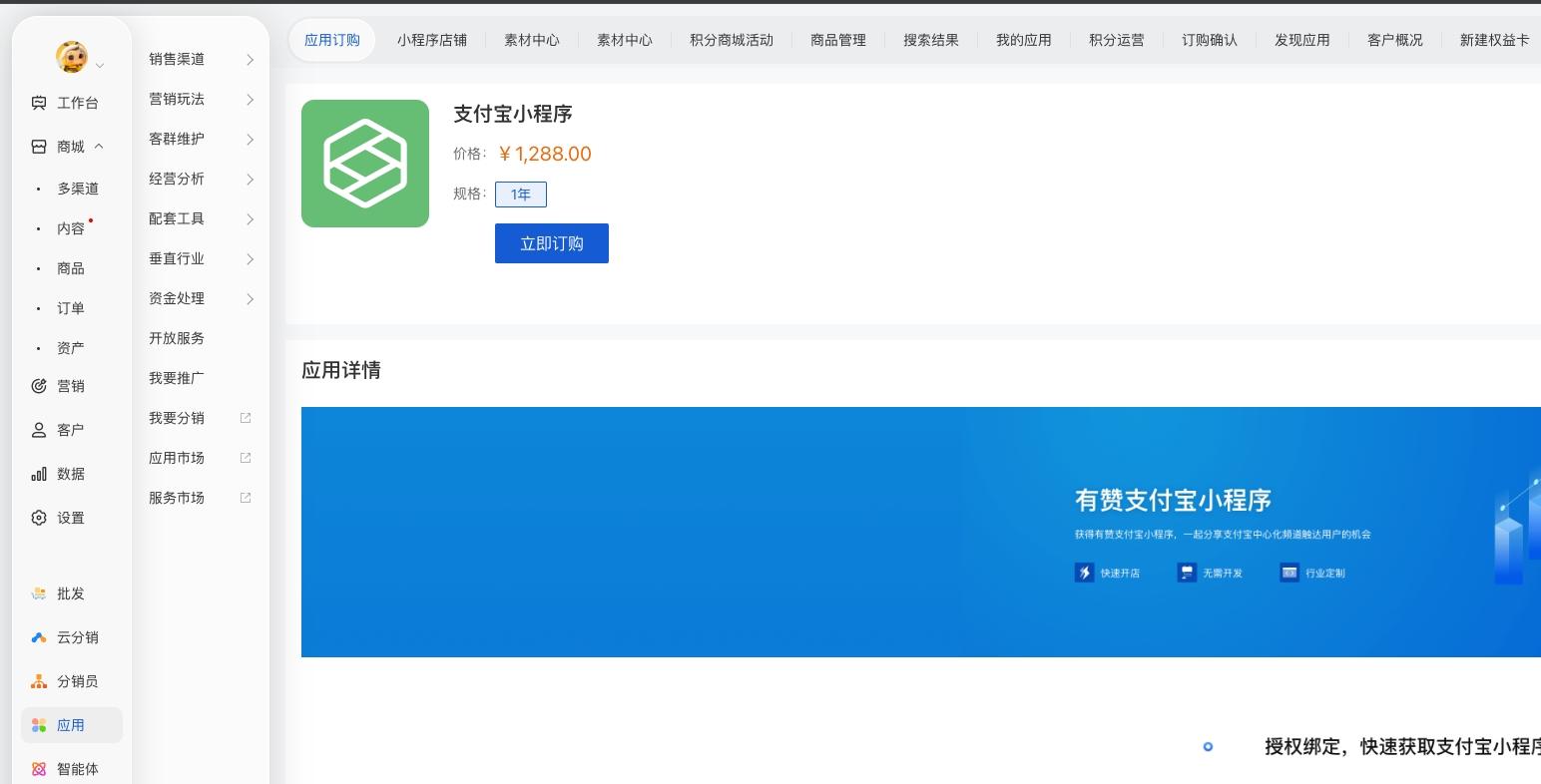Click the 立即订购 button
This screenshot has height=784, width=1541.
click(x=552, y=243)
